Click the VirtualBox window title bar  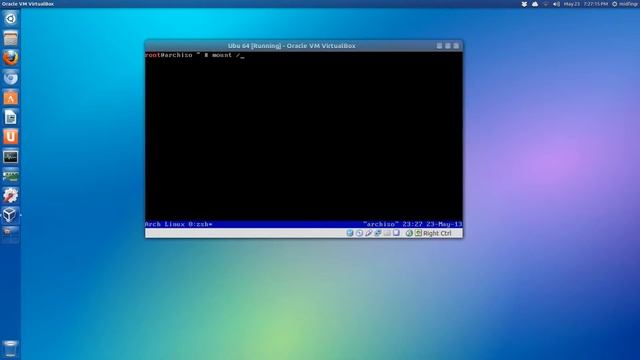(304, 46)
